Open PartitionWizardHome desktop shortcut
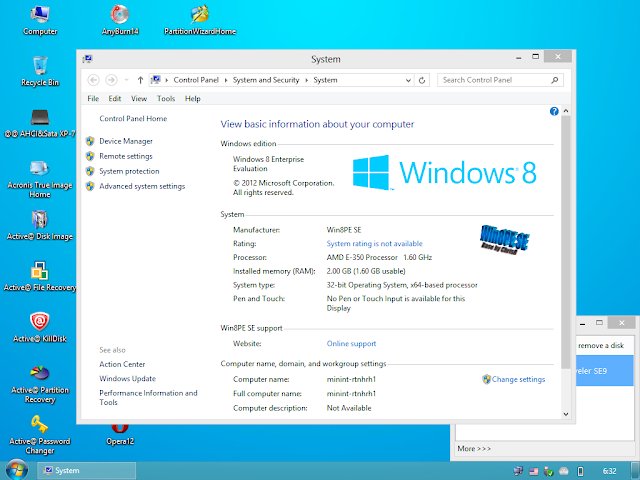Viewport: 640px width, 480px height. 200,20
